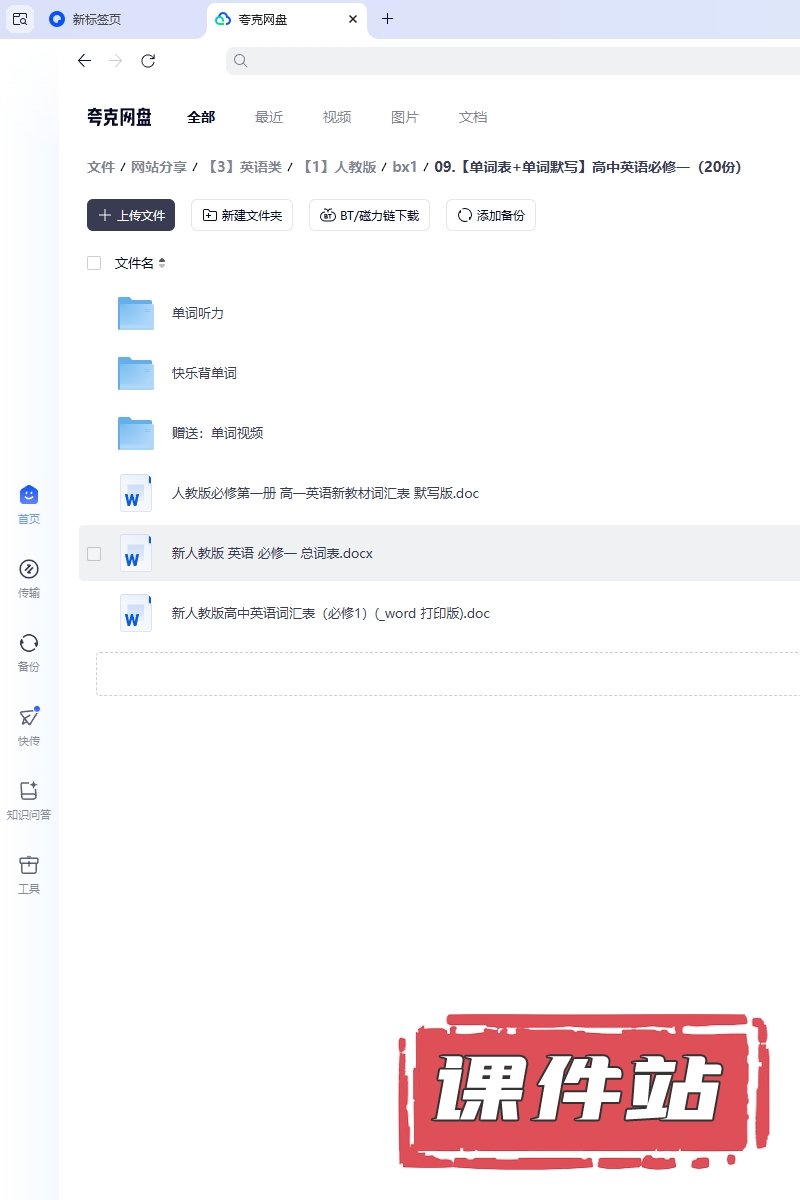Open 首页 home icon in sidebar

(29, 495)
